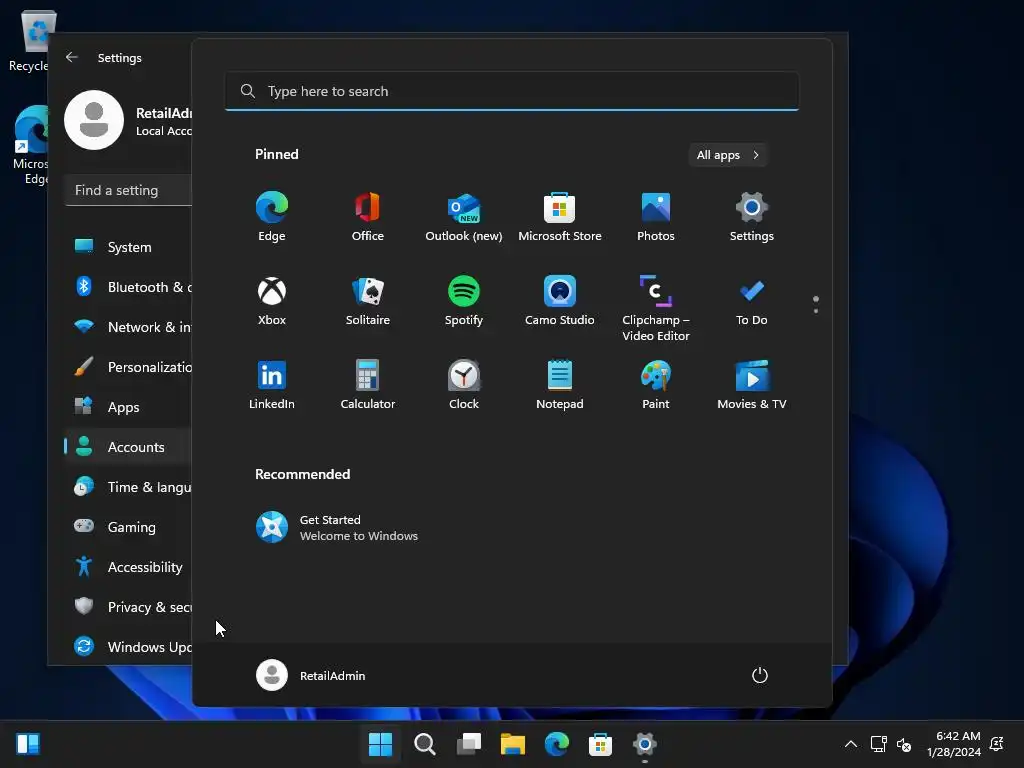Select Network & internet in Settings
1024x768 pixels.
coord(129,327)
